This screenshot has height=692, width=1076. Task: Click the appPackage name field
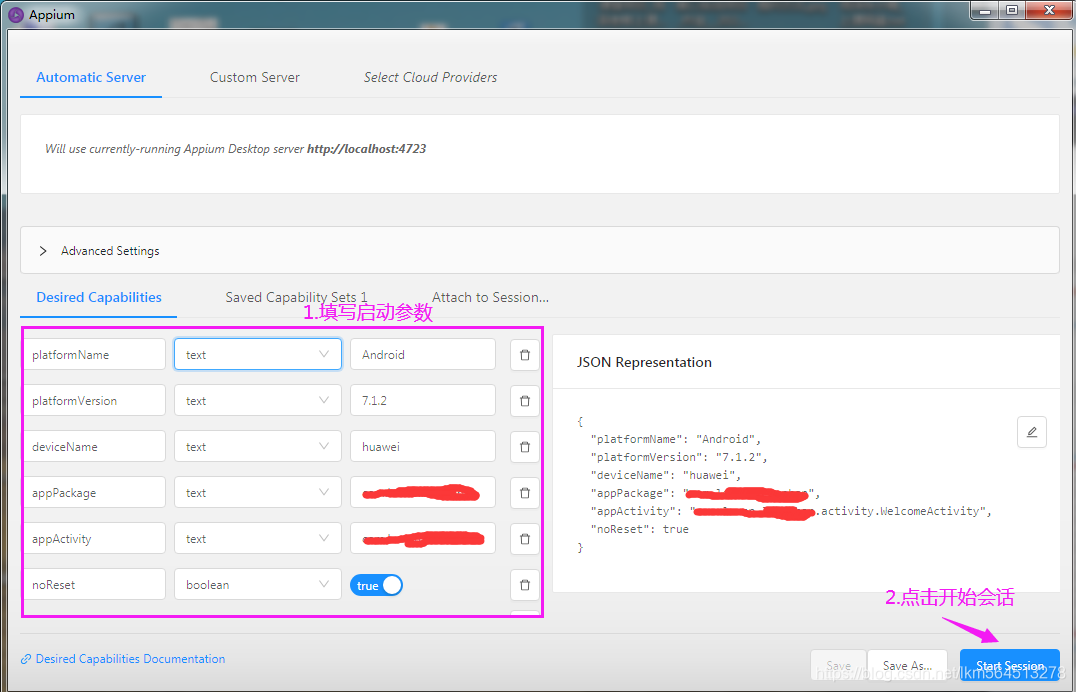pos(95,492)
